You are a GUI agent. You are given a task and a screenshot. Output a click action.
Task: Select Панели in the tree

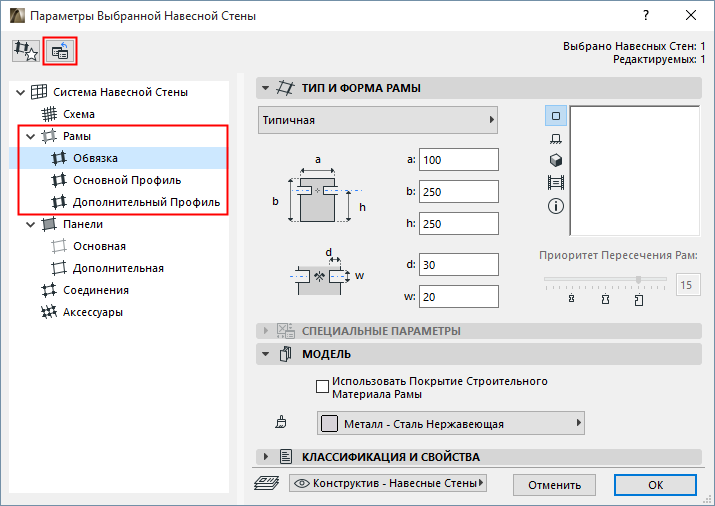pos(83,224)
